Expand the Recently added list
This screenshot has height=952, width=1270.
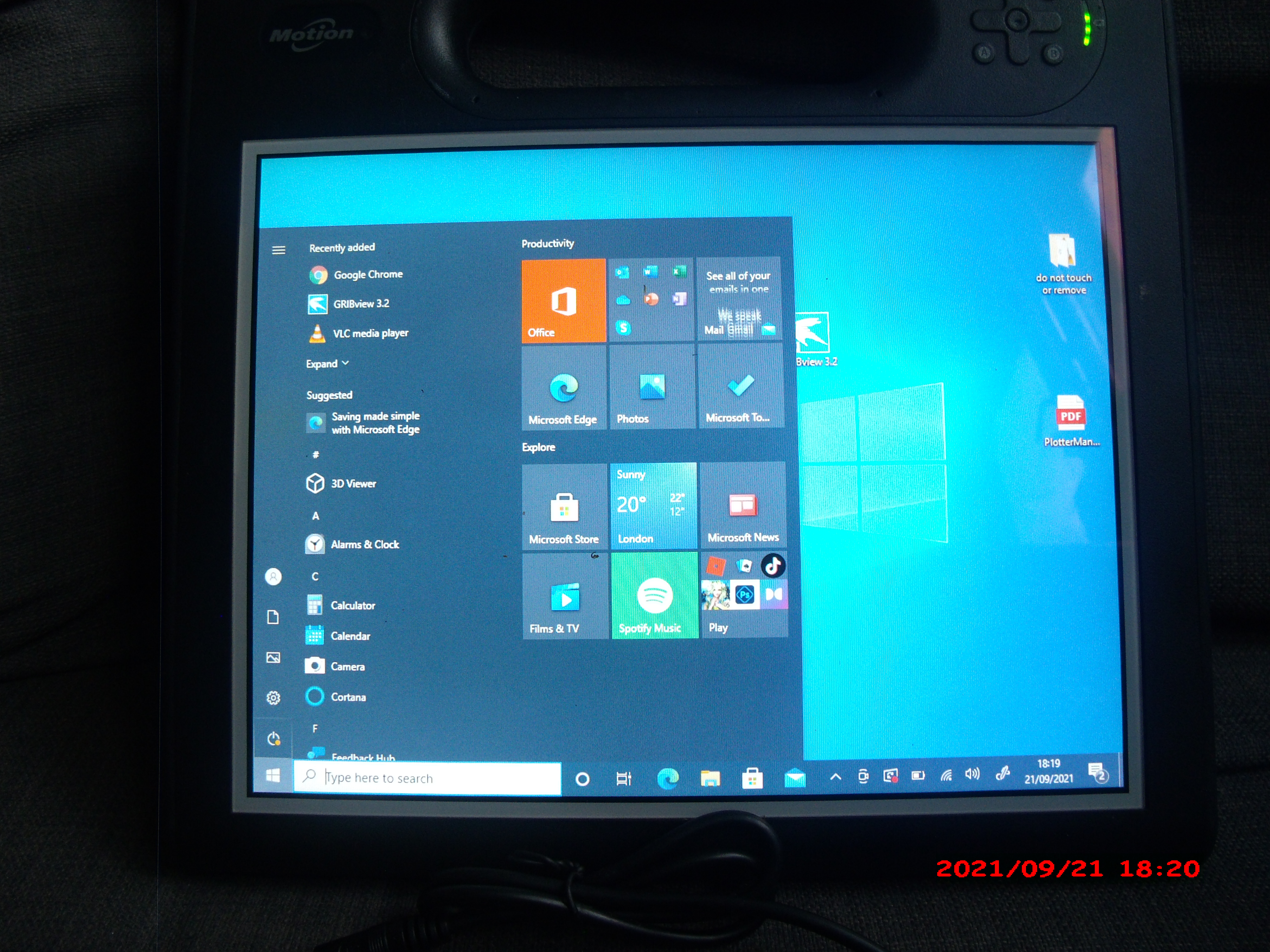tap(327, 364)
